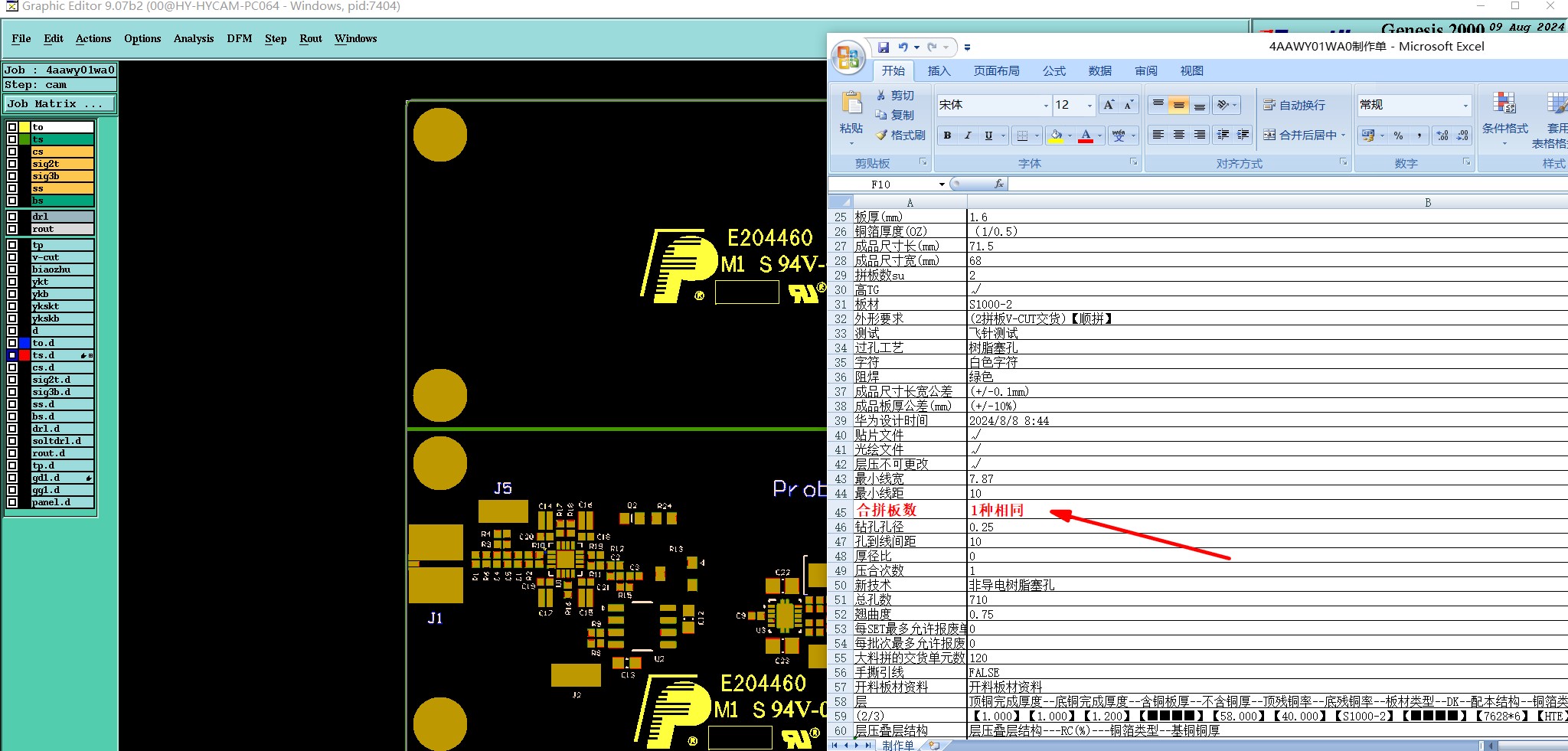Toggle checkbox for layer 'to'
Screen dimensions: 1568x751
pyautogui.click(x=12, y=127)
